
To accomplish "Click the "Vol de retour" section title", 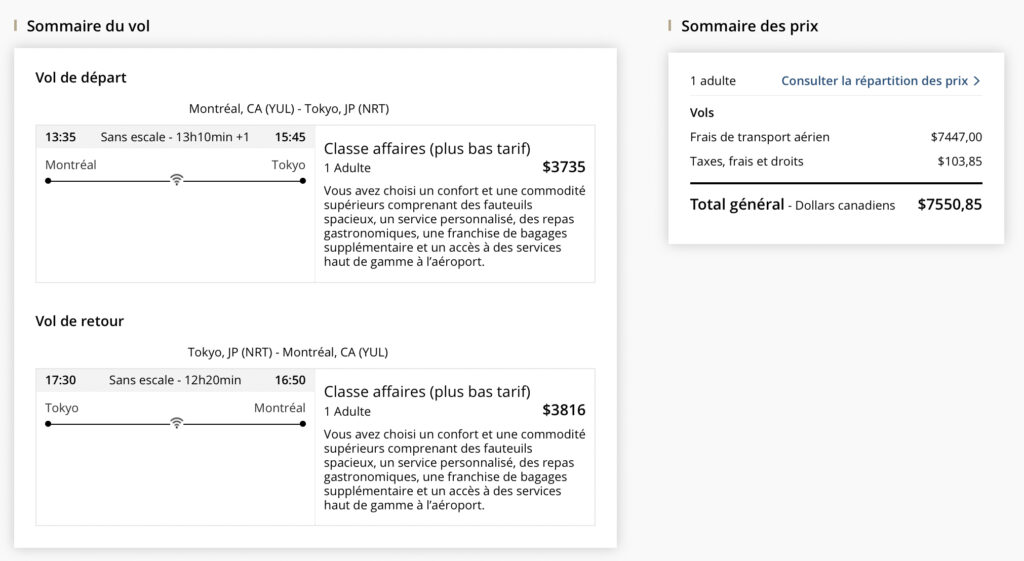I will click(80, 321).
